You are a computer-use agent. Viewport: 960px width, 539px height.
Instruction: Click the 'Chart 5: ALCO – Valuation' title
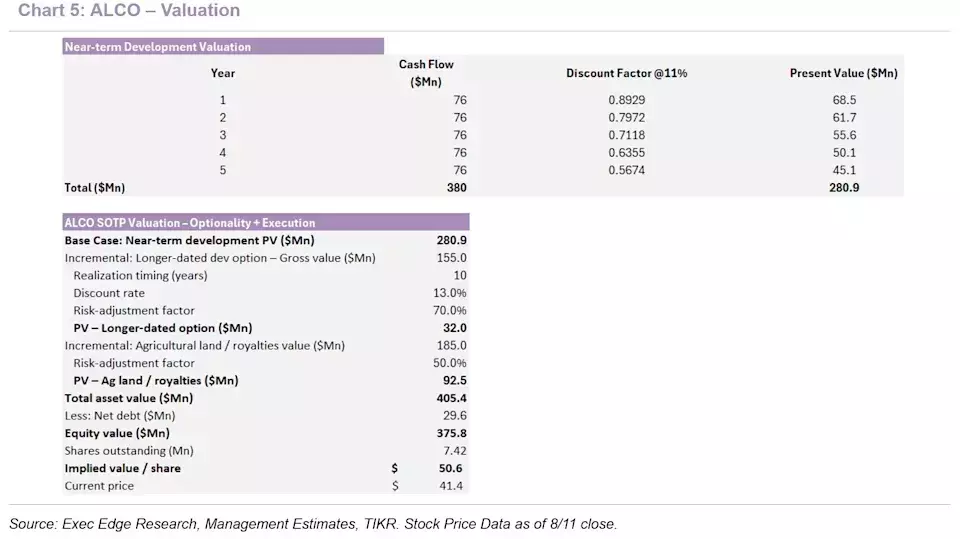tap(129, 10)
